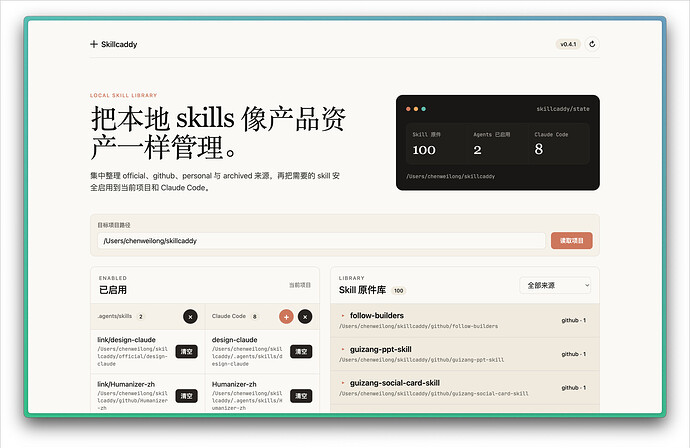This screenshot has height=448, width=690.
Task: Click the follow-builders github path text
Action: click(418, 326)
